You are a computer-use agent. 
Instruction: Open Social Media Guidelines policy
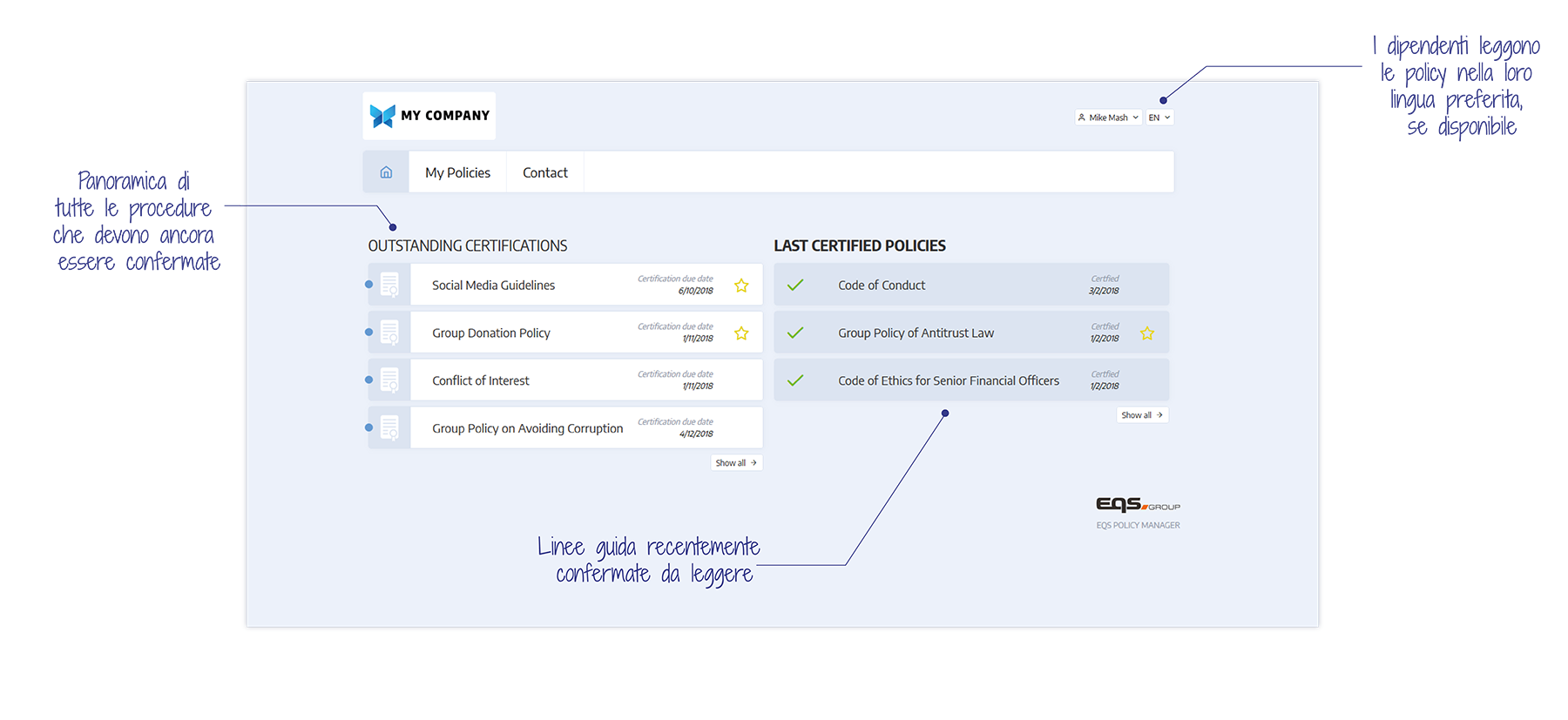(x=493, y=286)
